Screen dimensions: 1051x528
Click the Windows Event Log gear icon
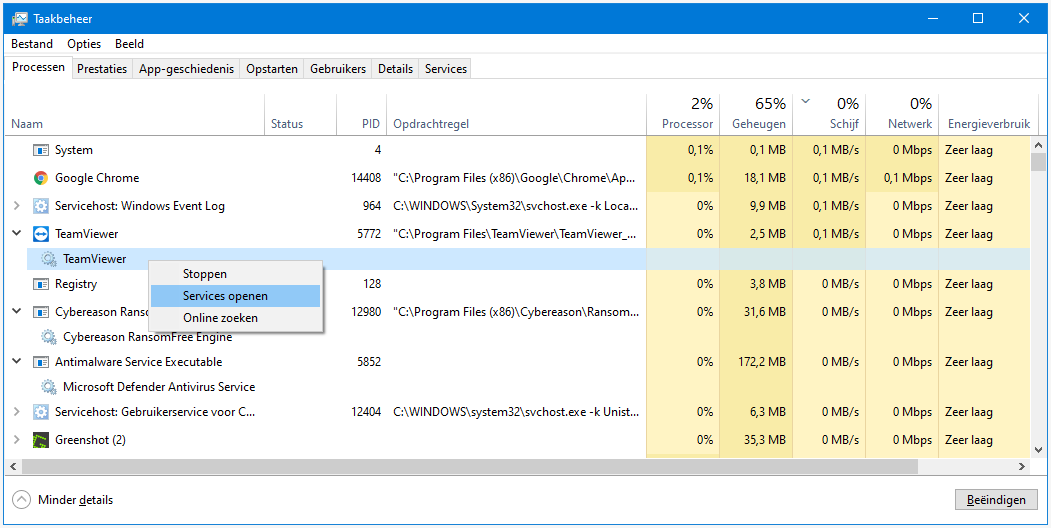point(41,206)
